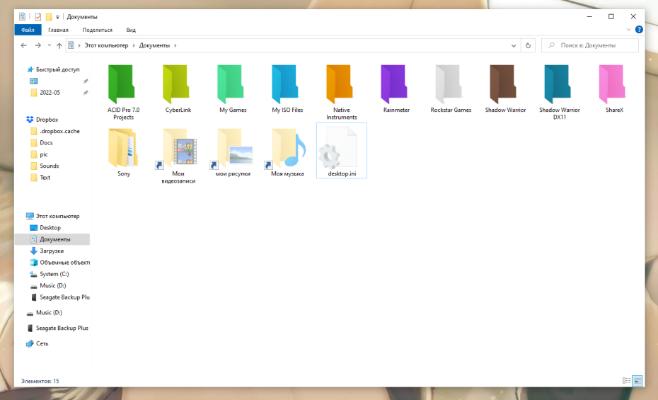Open the Поделиться ribbon tab
The image size is (658, 400).
coord(97,30)
